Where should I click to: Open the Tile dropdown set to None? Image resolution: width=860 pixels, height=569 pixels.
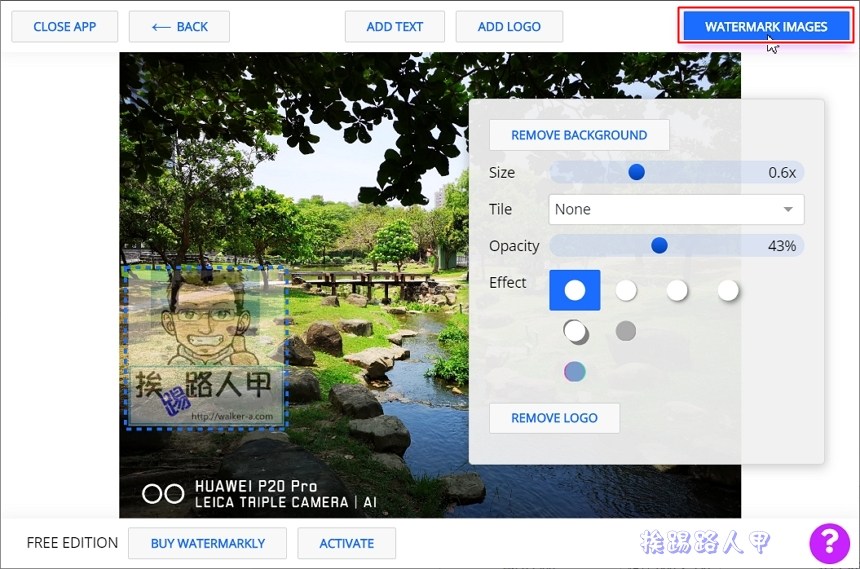click(x=676, y=209)
